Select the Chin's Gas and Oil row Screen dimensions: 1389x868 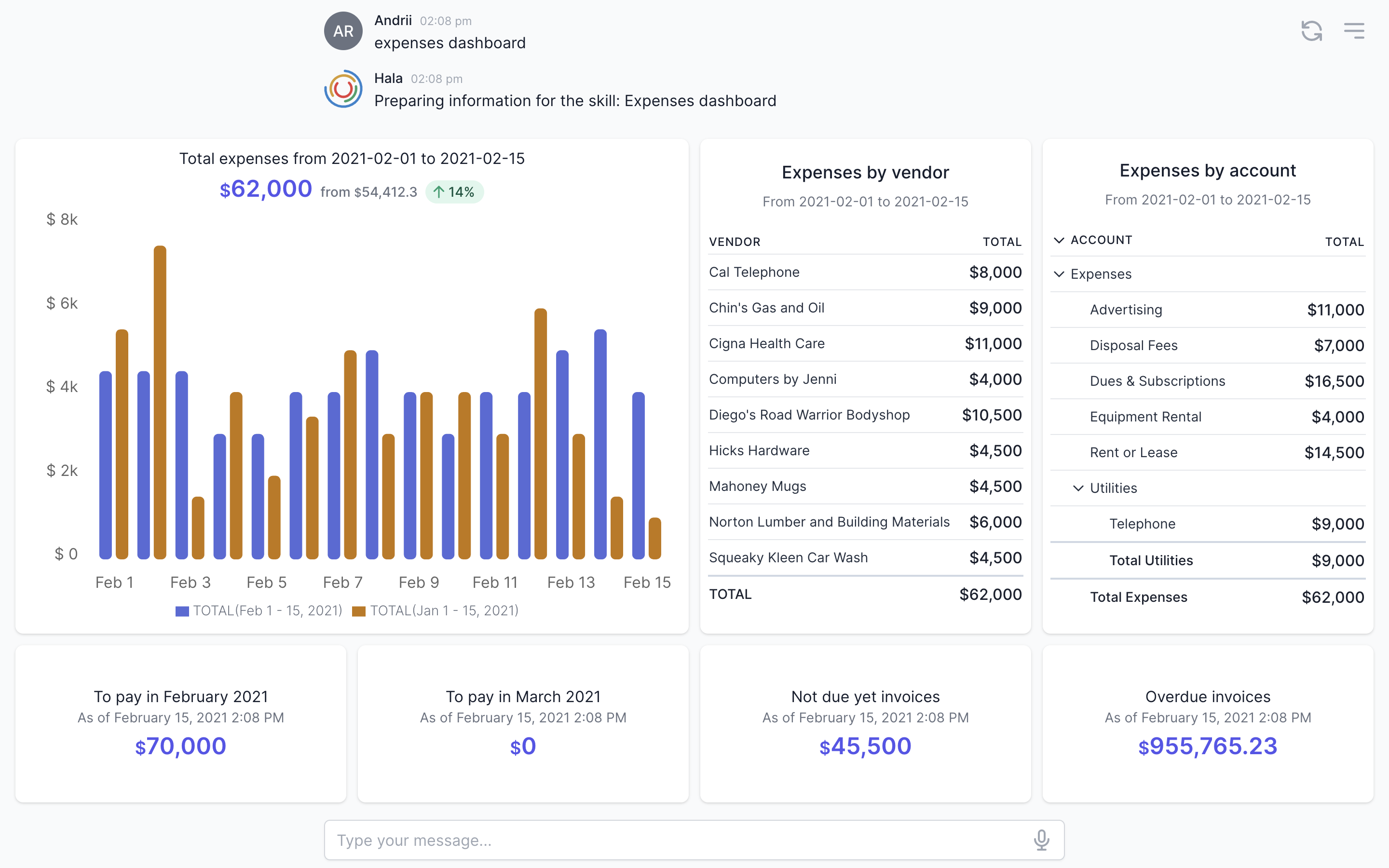865,308
